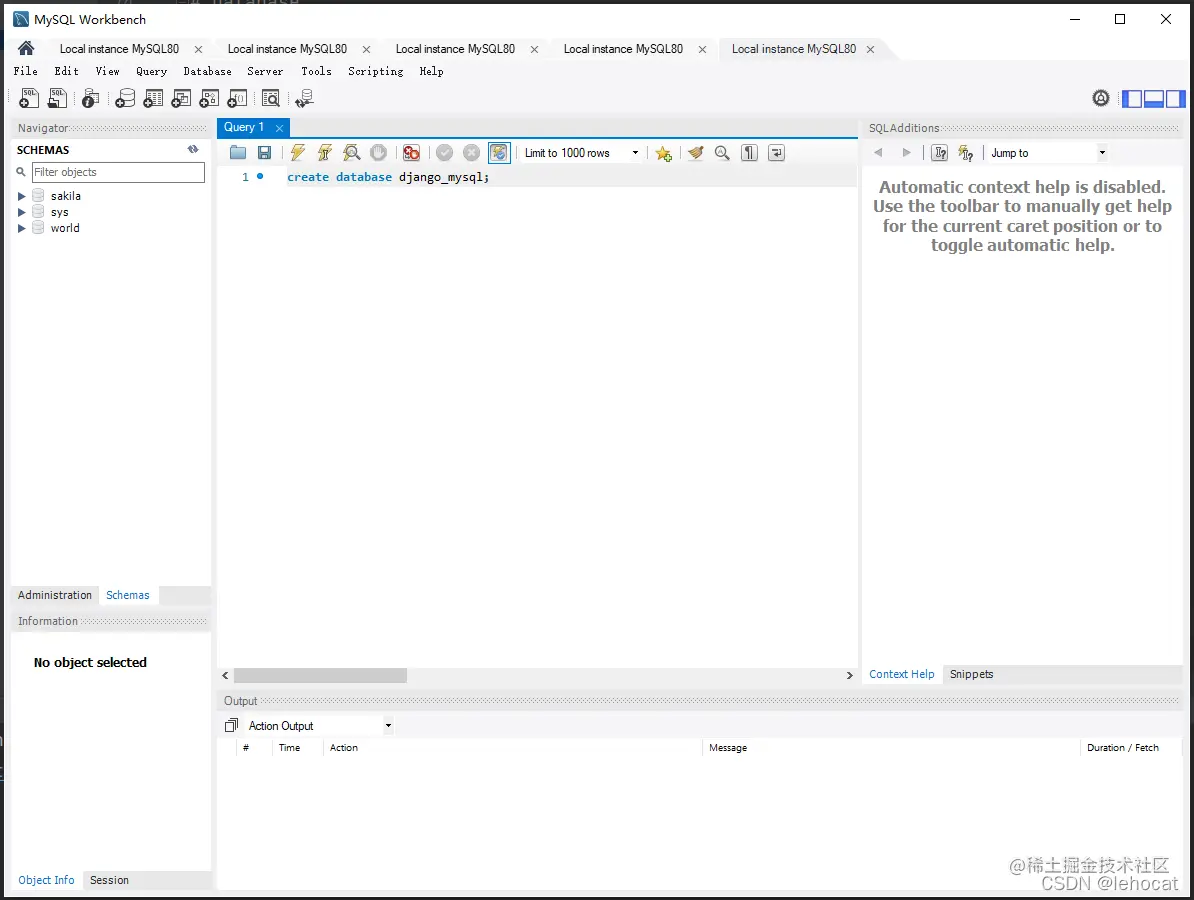Stop the query being executed
1194x900 pixels.
tap(378, 152)
